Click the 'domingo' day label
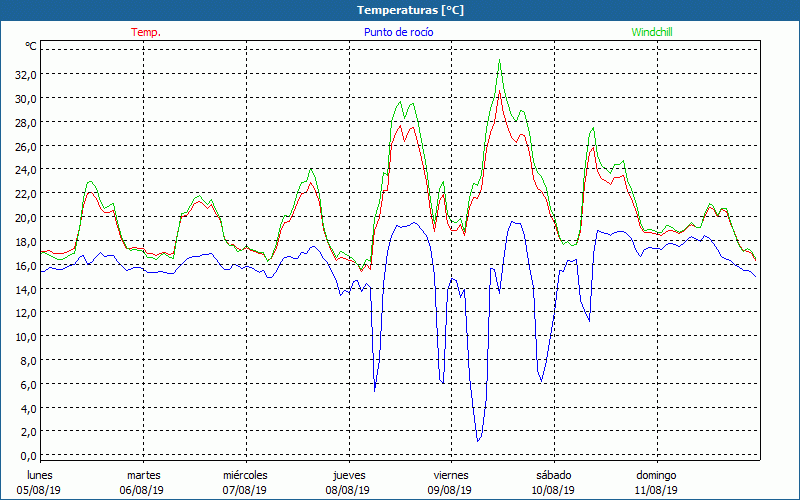800x500 pixels. click(x=656, y=475)
